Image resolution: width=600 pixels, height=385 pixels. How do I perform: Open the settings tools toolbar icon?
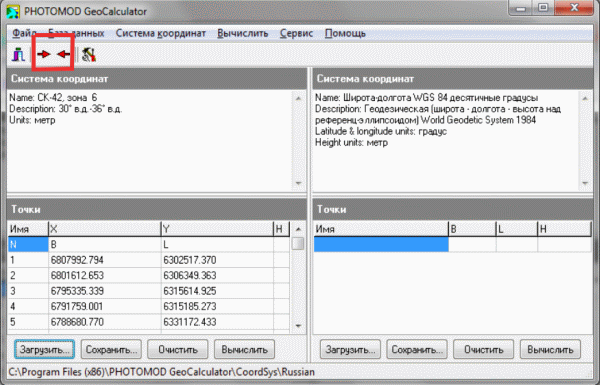pos(88,55)
